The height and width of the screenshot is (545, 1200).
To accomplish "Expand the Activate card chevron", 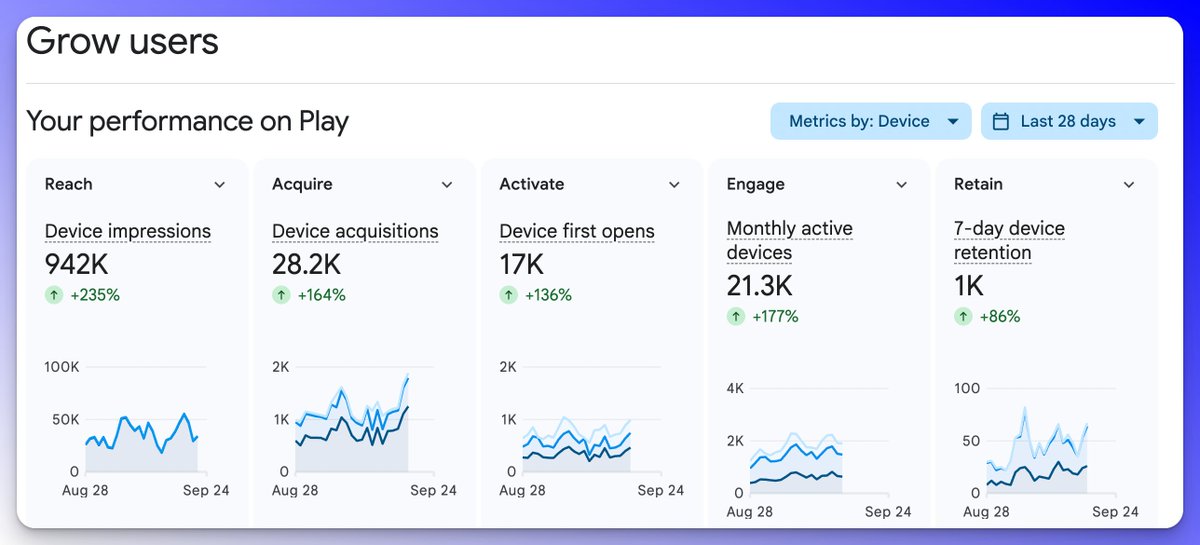I will click(674, 185).
